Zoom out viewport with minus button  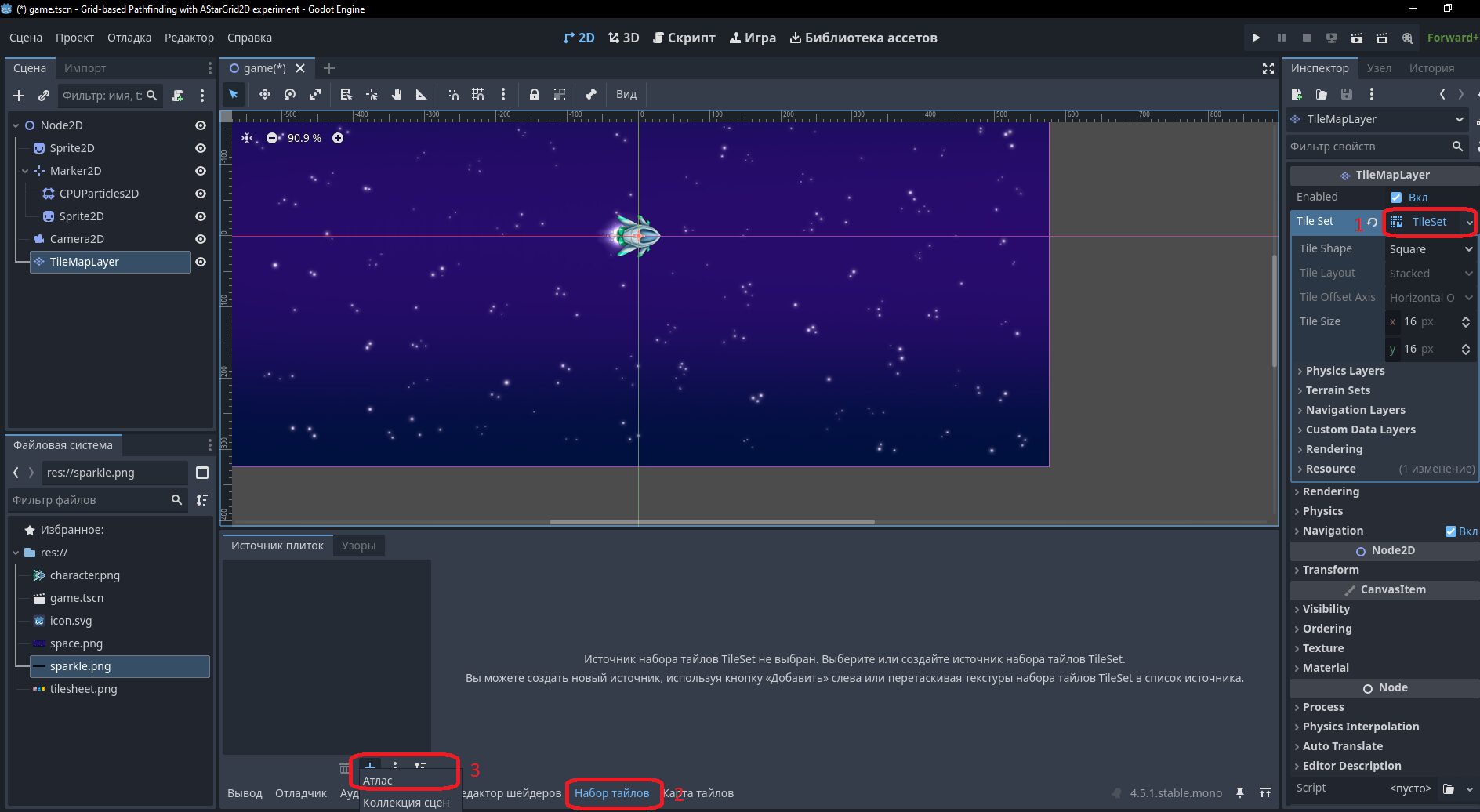(272, 138)
